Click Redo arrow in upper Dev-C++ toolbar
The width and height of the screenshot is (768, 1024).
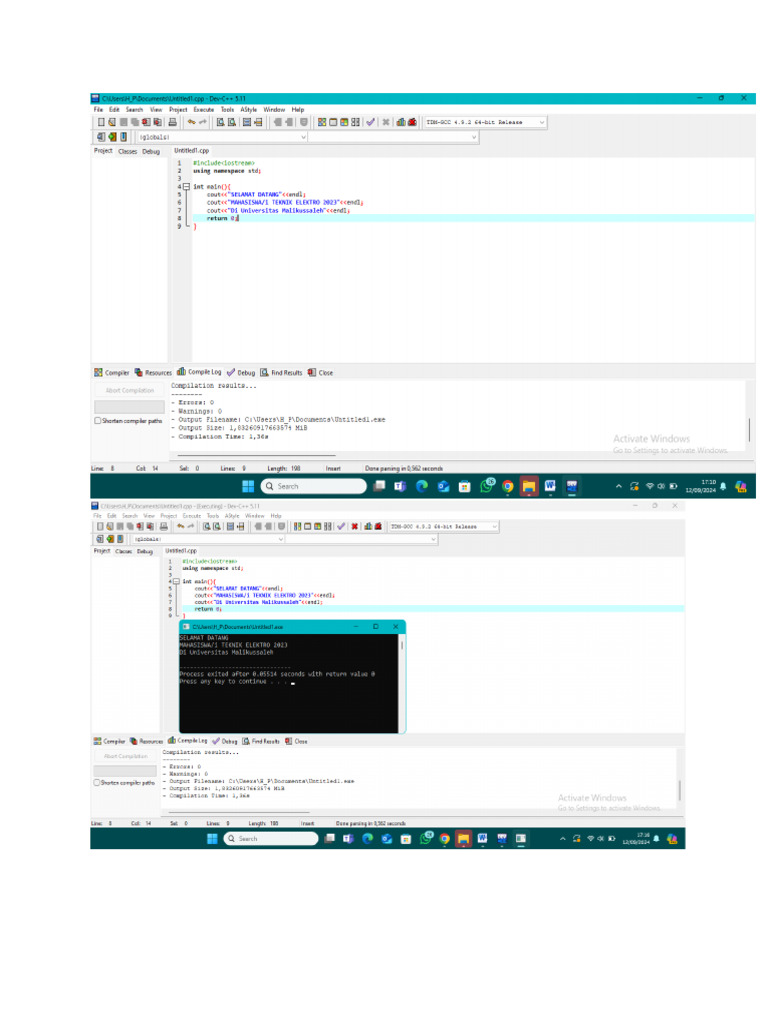203,122
